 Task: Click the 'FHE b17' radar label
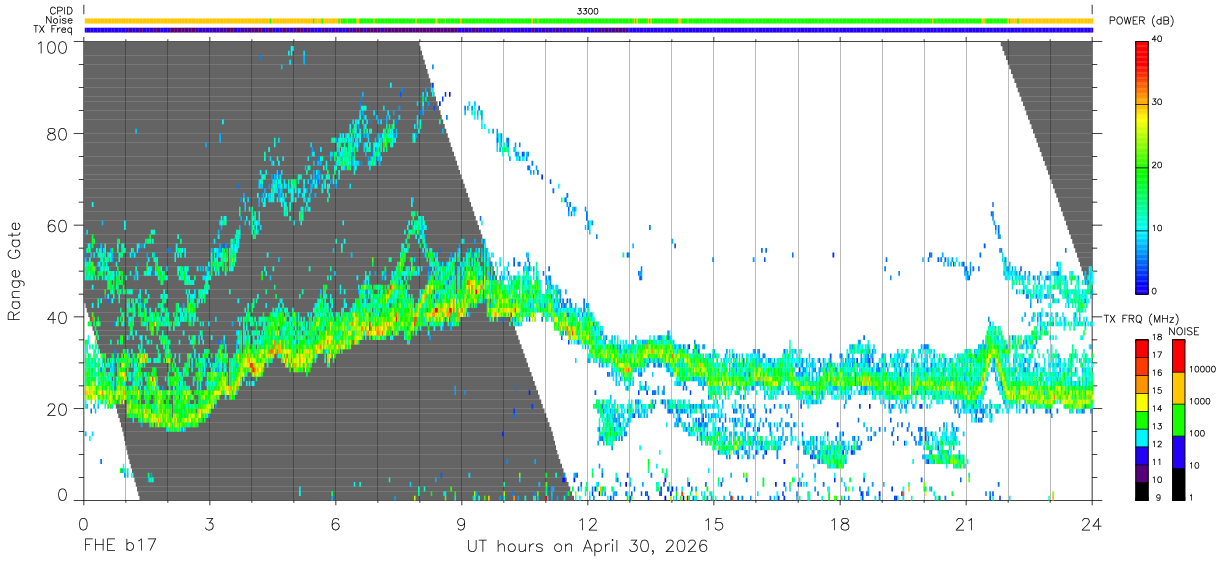[119, 546]
